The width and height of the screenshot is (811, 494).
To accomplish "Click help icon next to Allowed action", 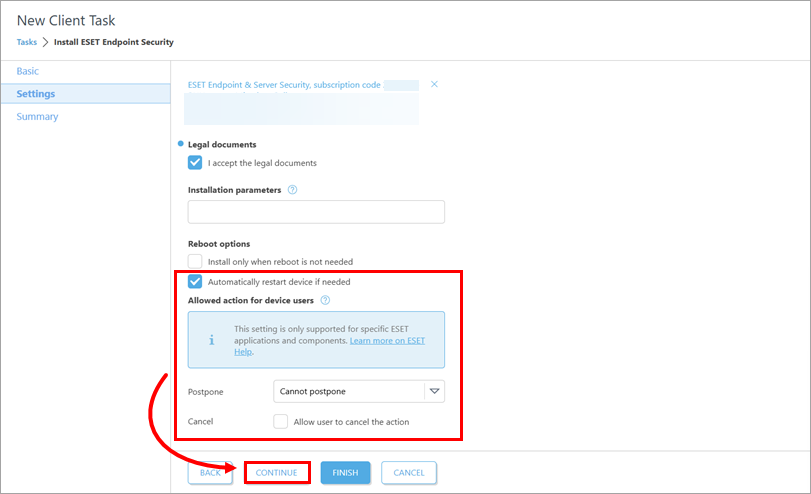I will 325,300.
